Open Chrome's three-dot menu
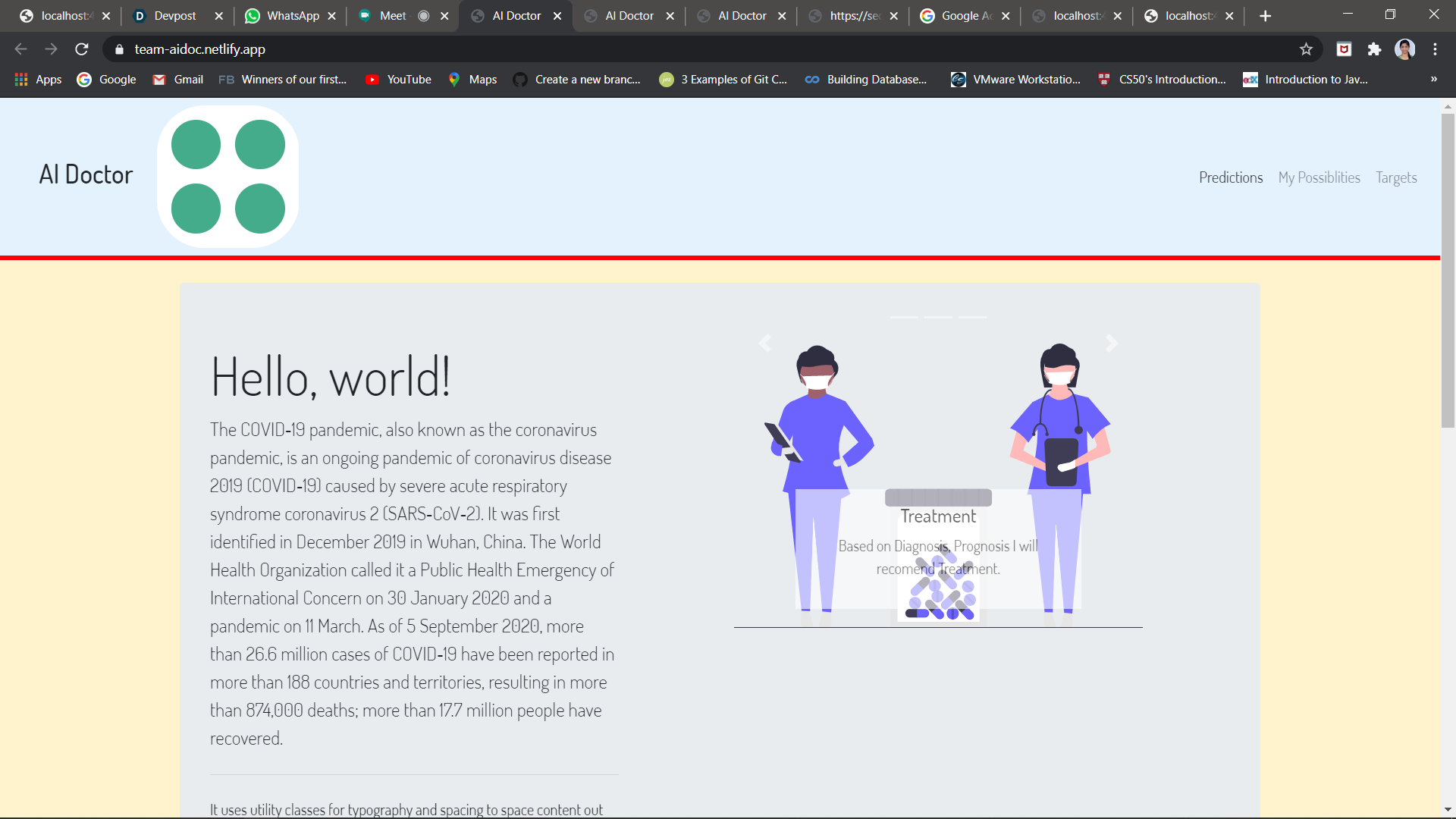The image size is (1456, 819). tap(1435, 49)
